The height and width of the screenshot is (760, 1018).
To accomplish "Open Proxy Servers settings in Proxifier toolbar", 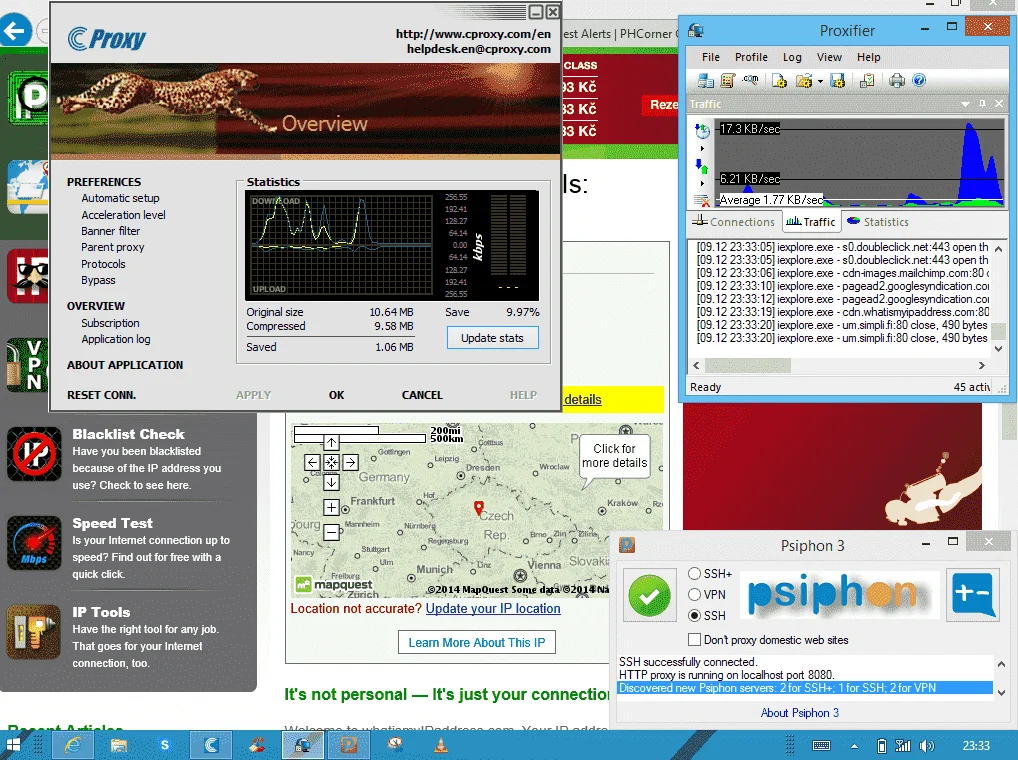I will pyautogui.click(x=706, y=80).
